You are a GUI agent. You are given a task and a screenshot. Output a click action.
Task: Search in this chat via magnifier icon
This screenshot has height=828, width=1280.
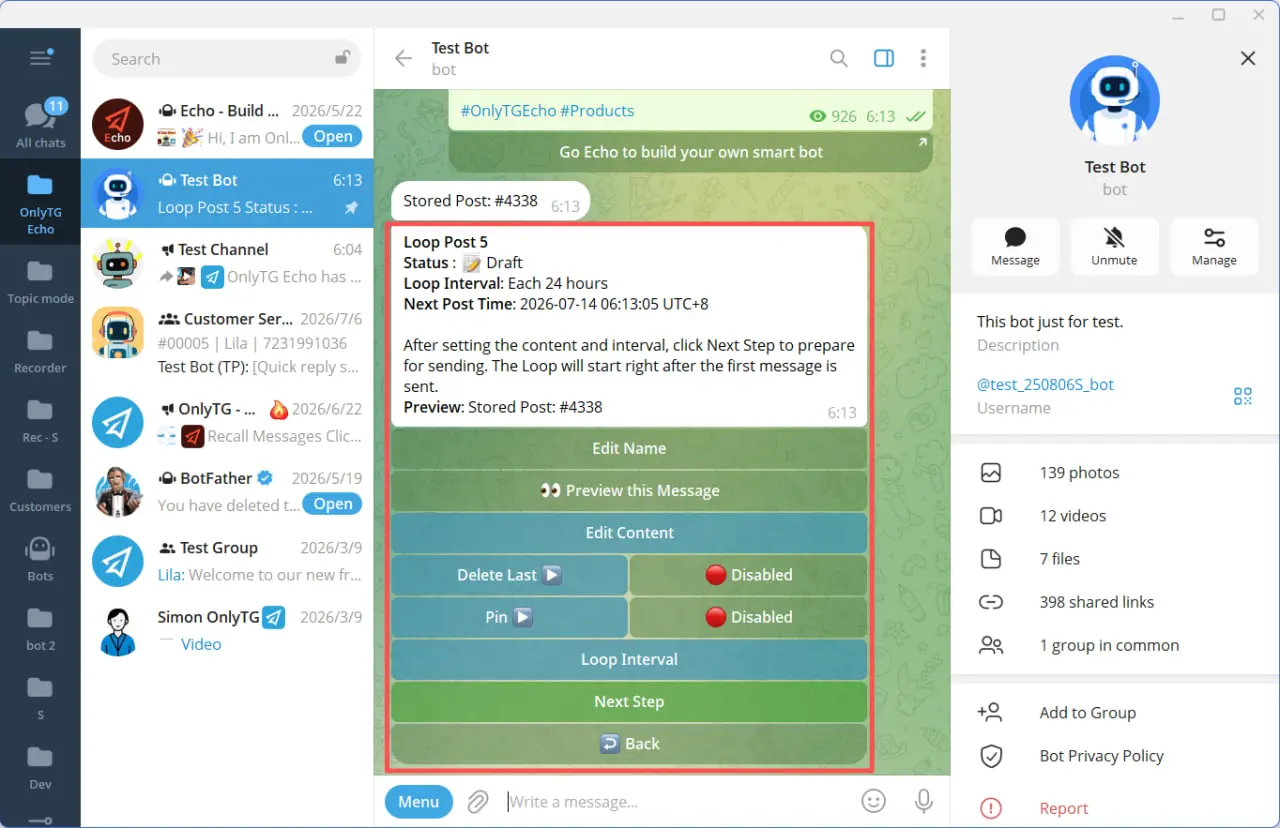tap(839, 58)
